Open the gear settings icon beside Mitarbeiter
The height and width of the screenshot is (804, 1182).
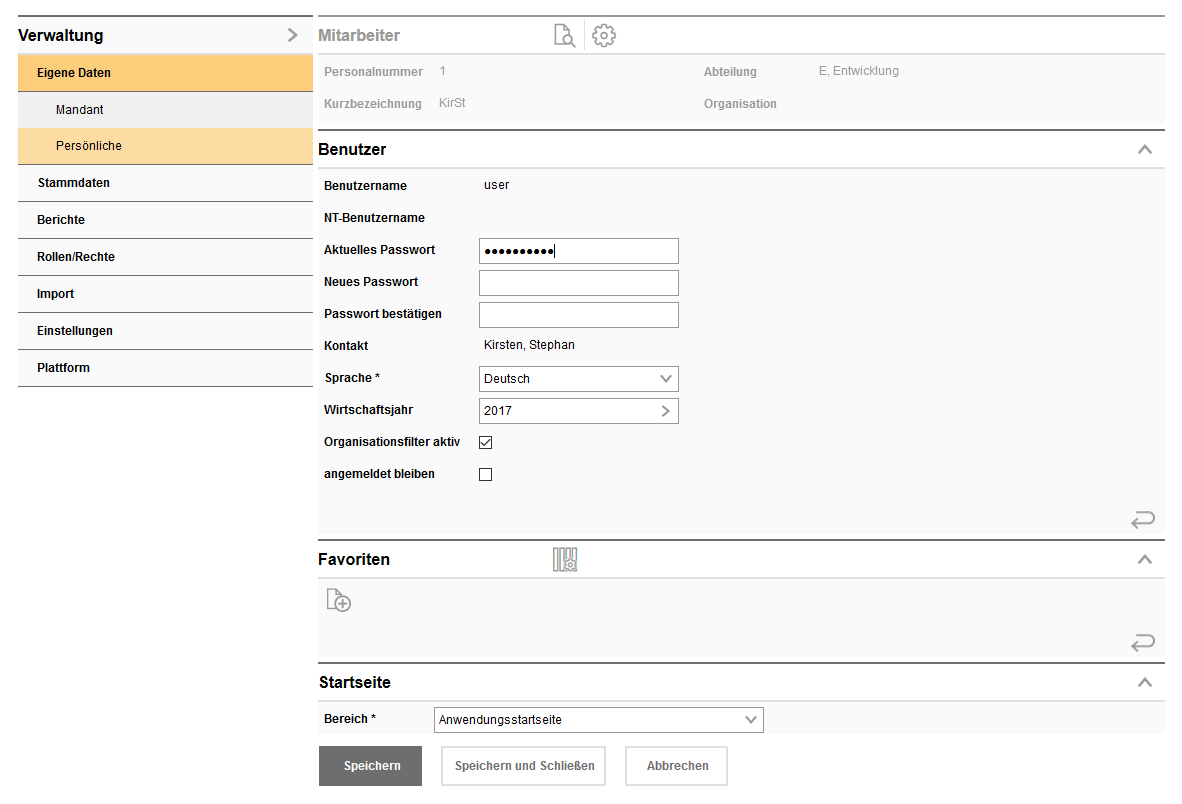[604, 36]
